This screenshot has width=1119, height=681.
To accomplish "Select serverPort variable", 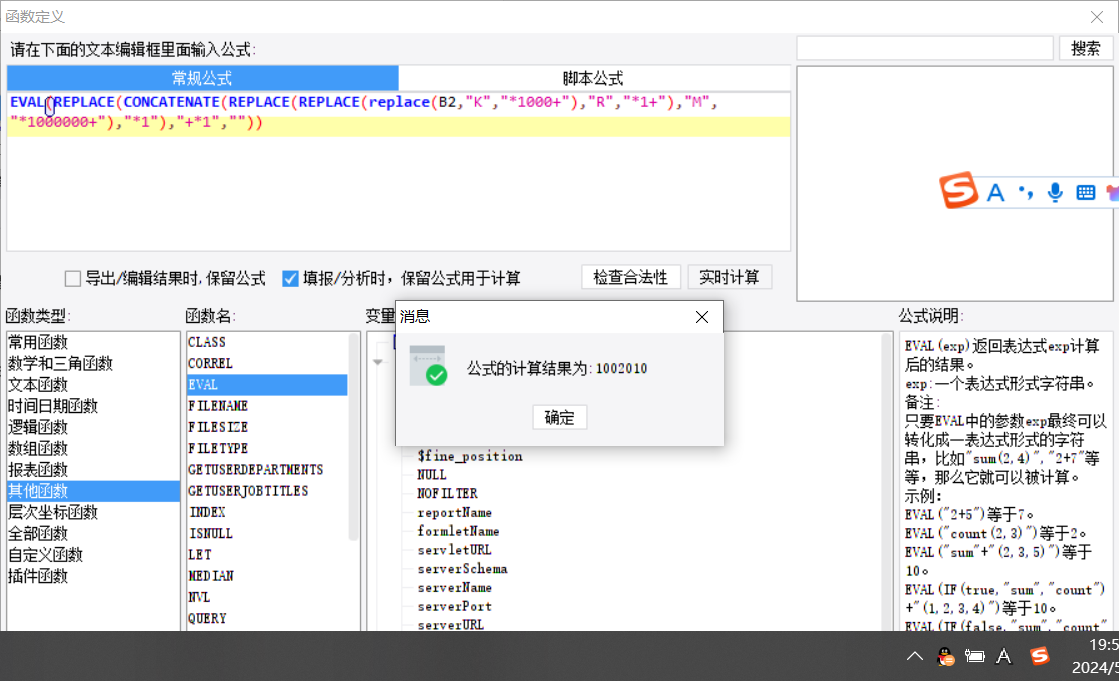I will pyautogui.click(x=455, y=606).
